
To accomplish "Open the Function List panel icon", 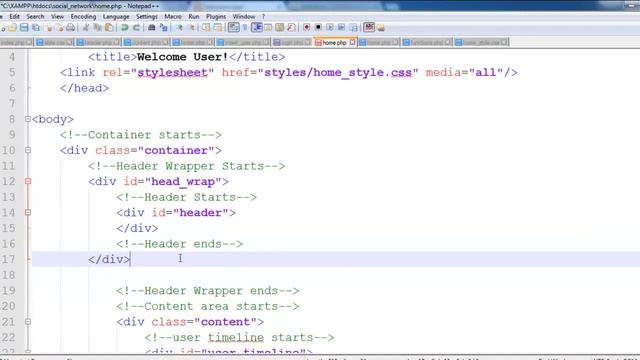I will tap(291, 27).
